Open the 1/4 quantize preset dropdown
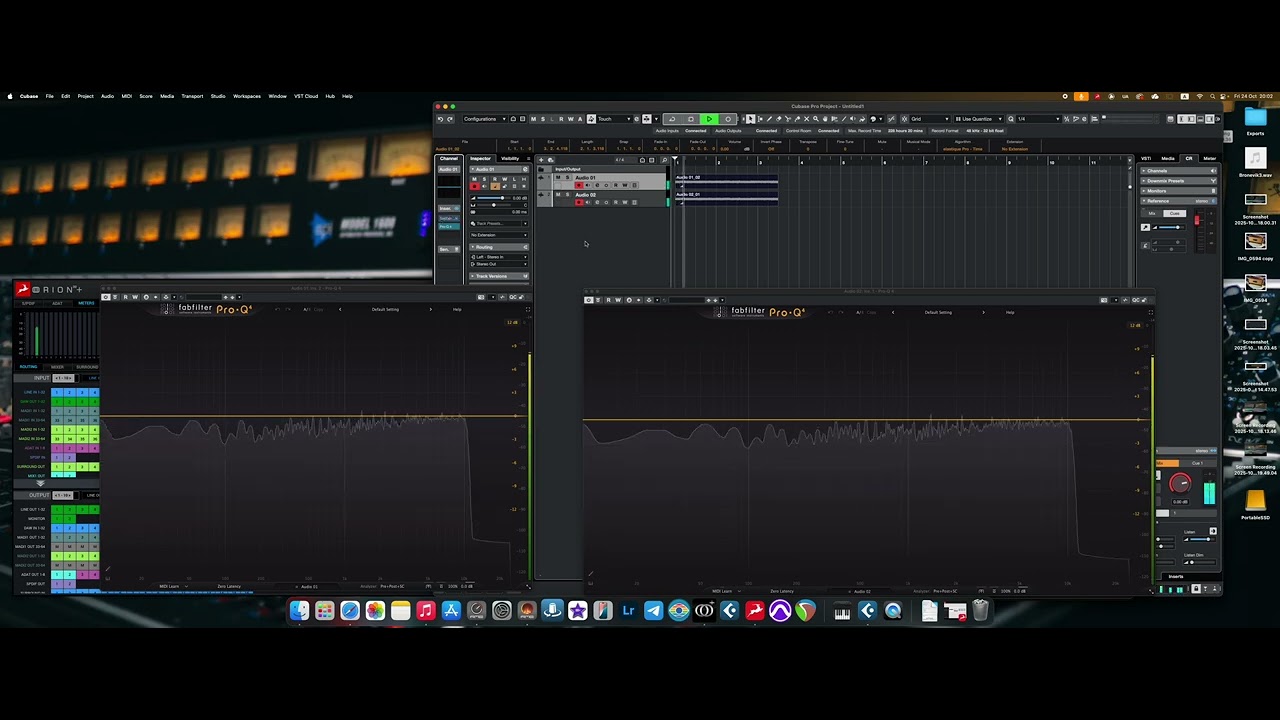1280x720 pixels. coord(1038,119)
